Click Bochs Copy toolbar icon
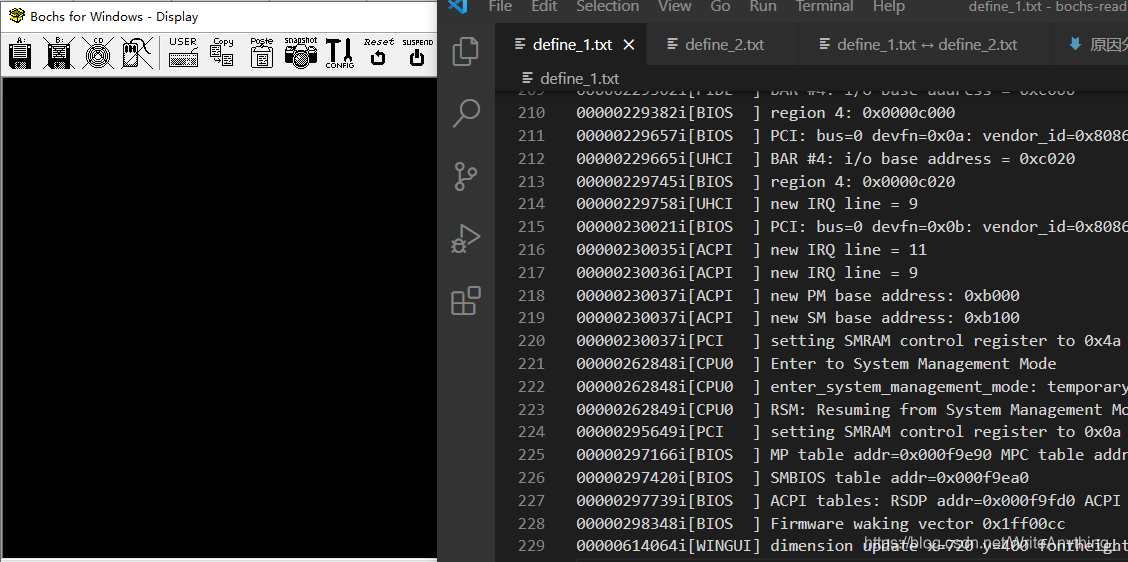This screenshot has width=1128, height=562. (x=222, y=53)
